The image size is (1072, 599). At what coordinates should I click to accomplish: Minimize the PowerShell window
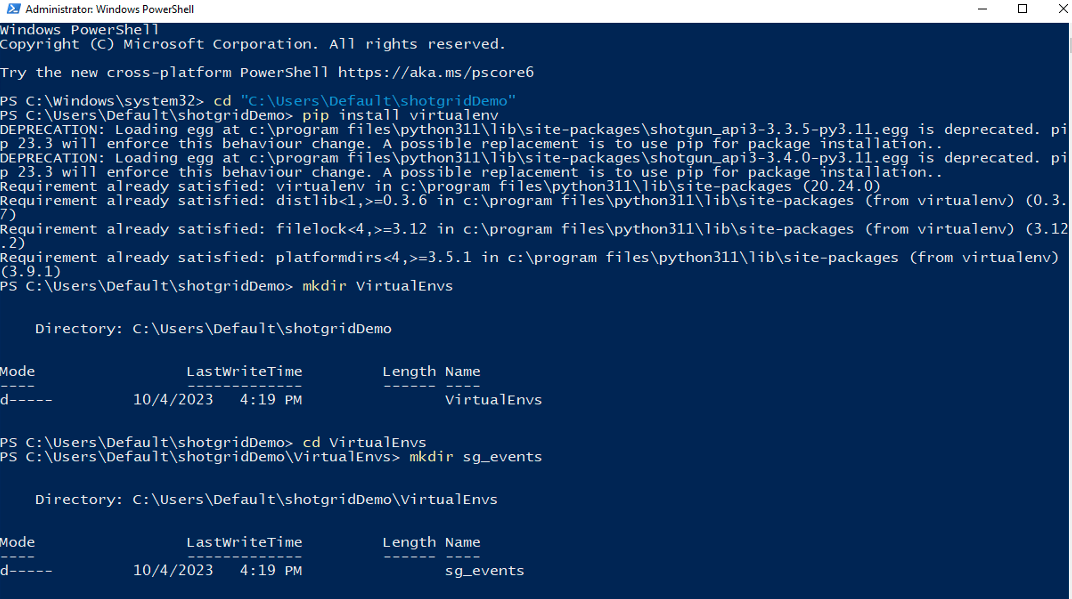tap(976, 9)
